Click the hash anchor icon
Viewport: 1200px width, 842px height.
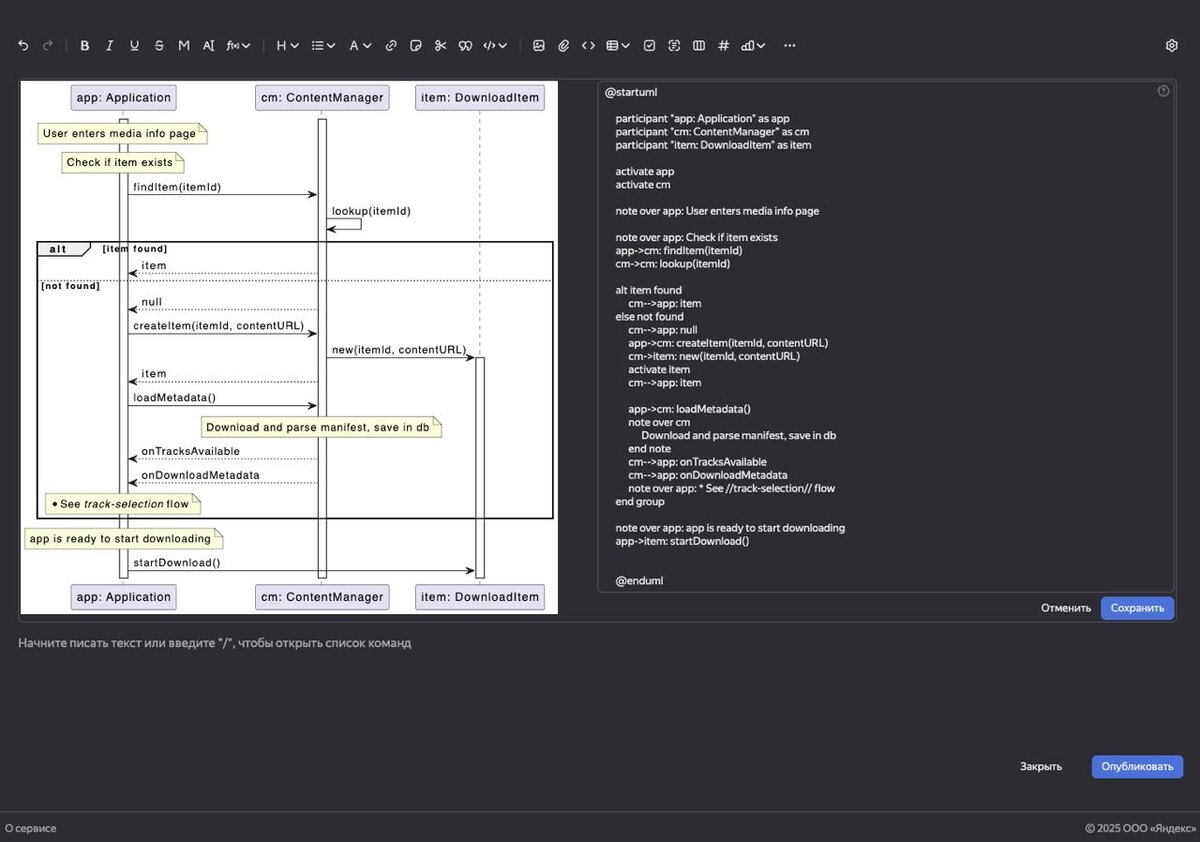point(724,45)
